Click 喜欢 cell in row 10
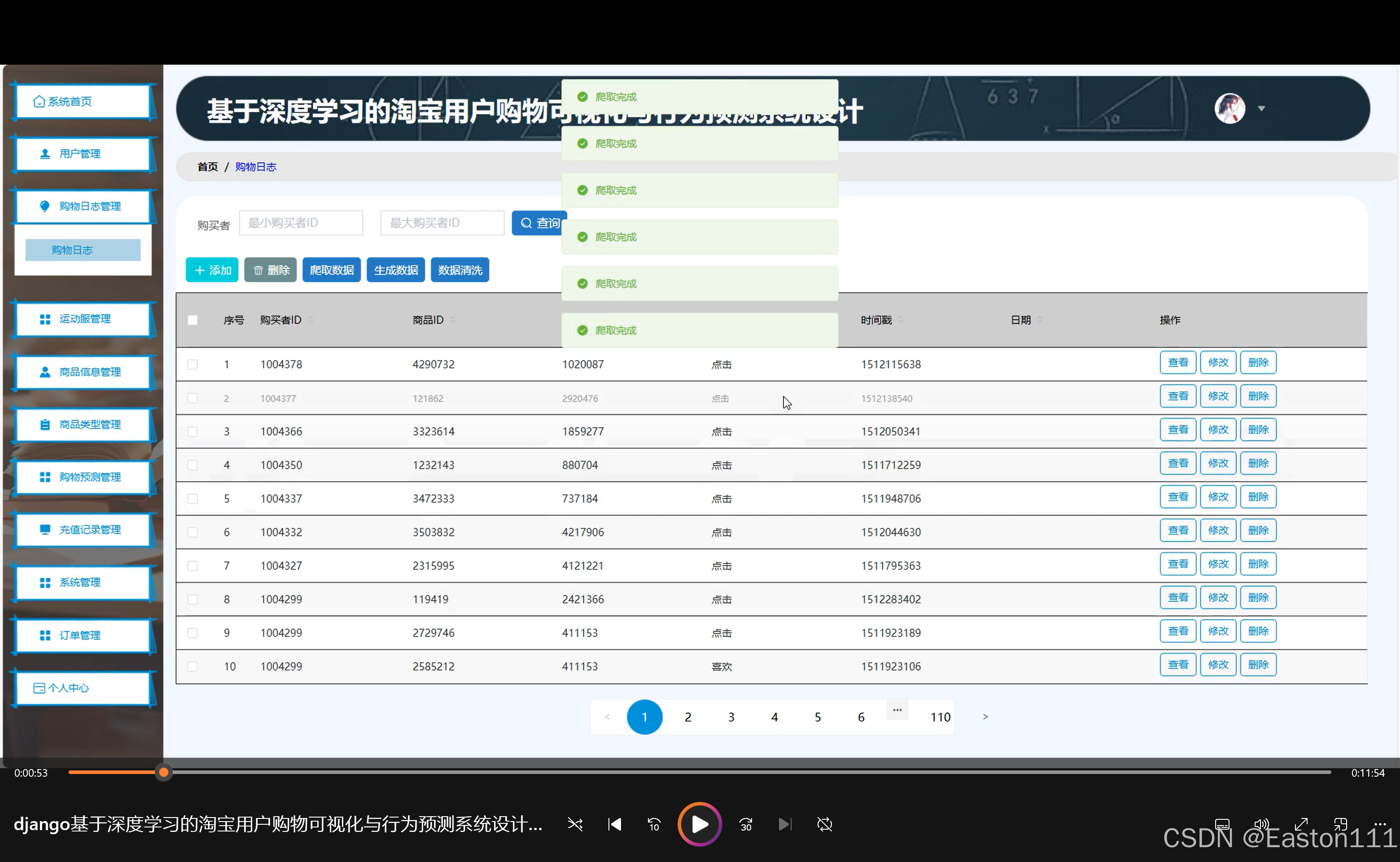The height and width of the screenshot is (862, 1400). point(722,666)
